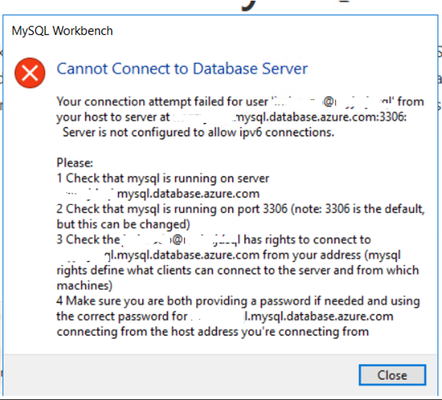Click step 2 about mysql running on port 3306

click(x=240, y=209)
